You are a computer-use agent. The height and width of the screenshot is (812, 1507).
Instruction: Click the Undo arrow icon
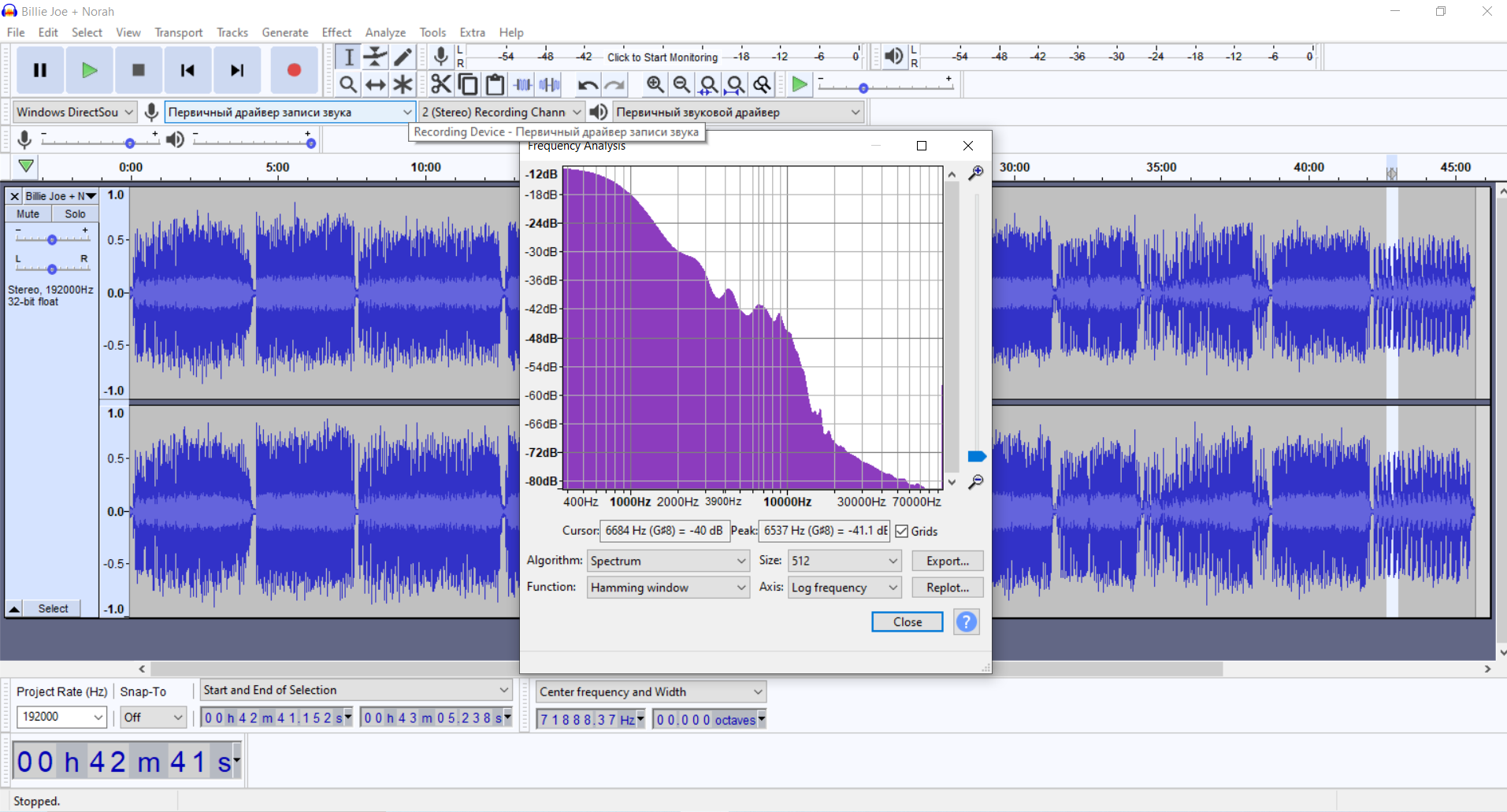588,84
